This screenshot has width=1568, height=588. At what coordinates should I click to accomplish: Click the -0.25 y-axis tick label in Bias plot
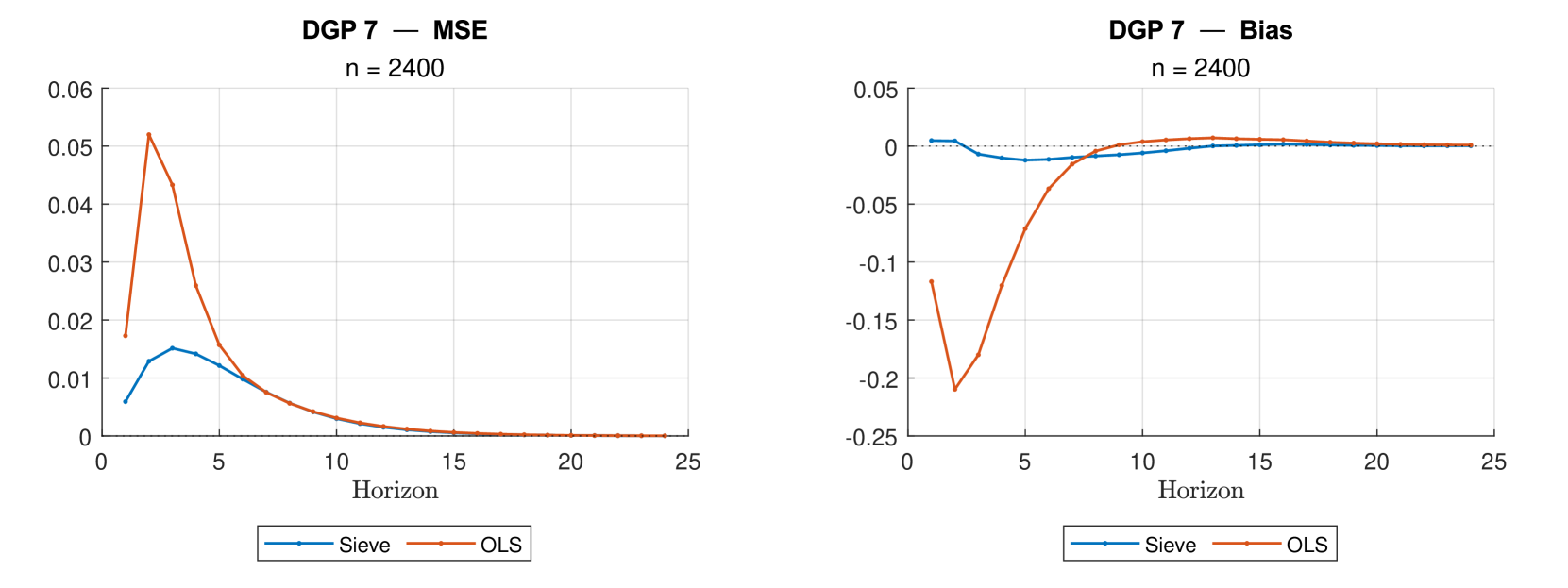[x=871, y=437]
